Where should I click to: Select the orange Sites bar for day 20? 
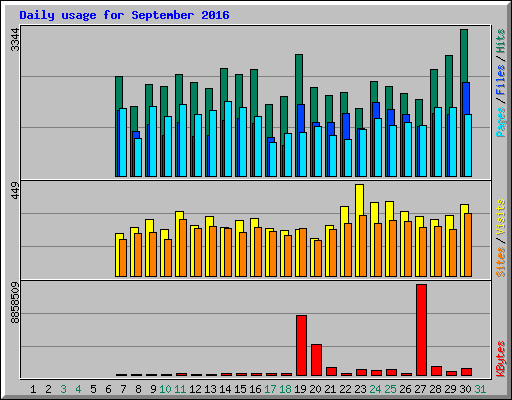pyautogui.click(x=318, y=258)
